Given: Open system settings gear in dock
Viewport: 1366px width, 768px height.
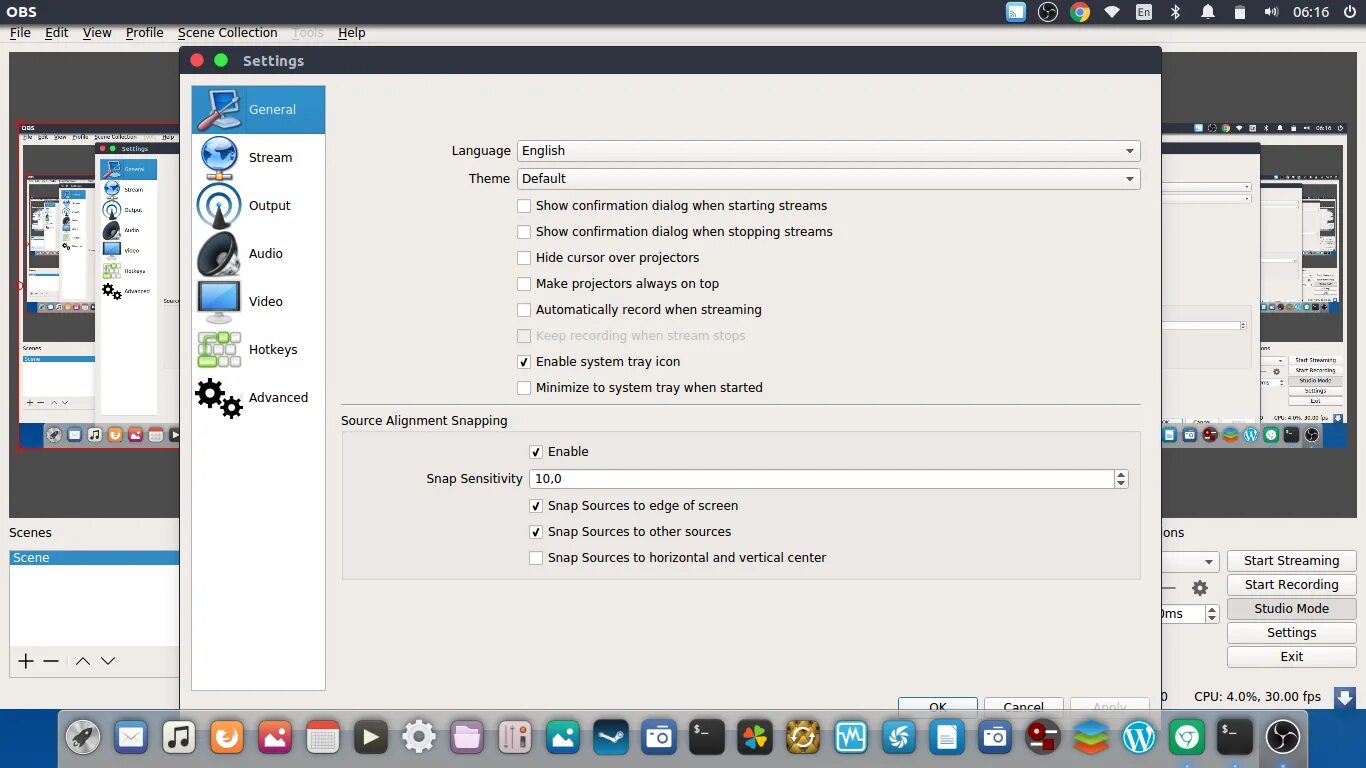Looking at the screenshot, I should (419, 738).
